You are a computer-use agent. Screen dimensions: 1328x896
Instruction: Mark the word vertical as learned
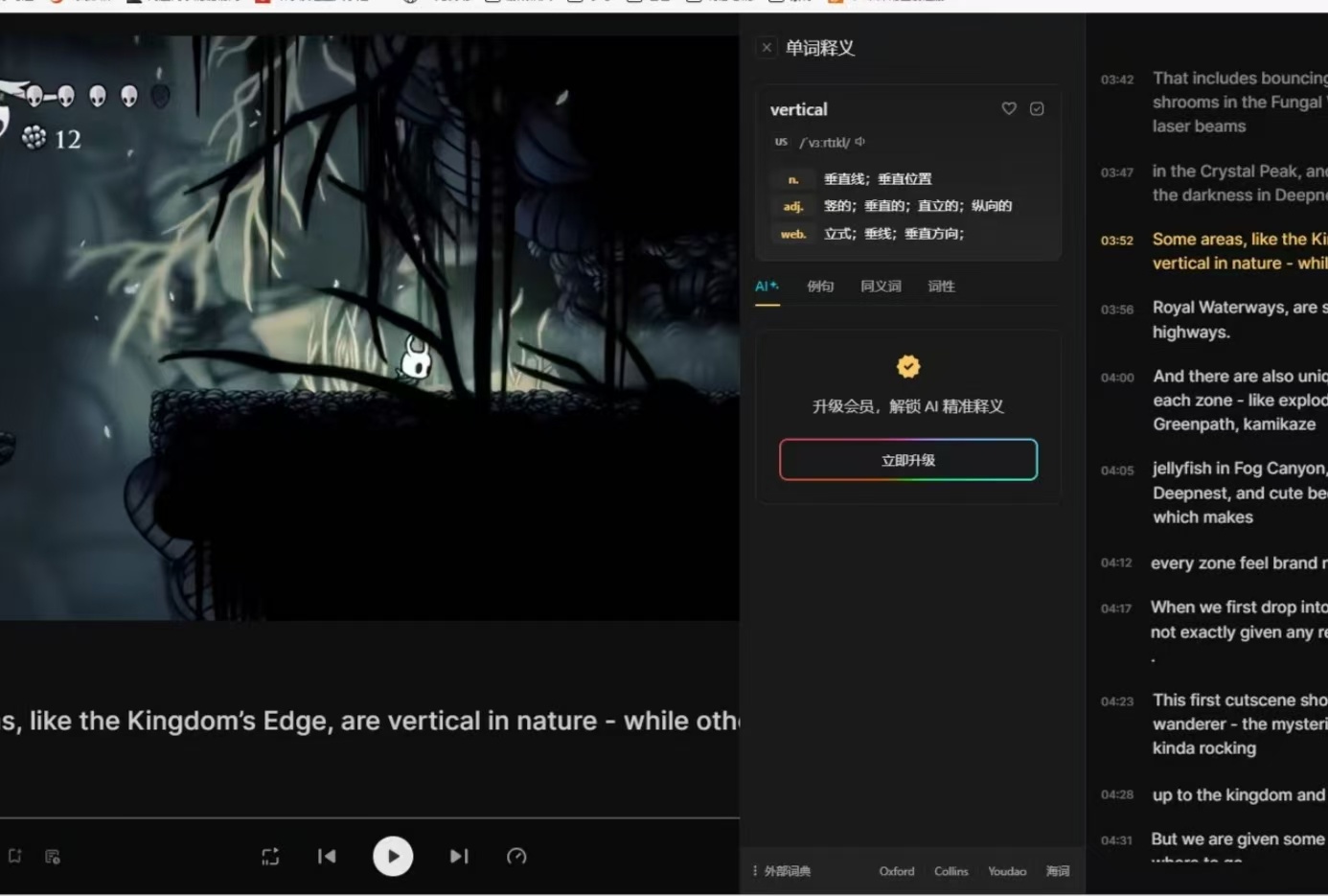pos(1037,109)
